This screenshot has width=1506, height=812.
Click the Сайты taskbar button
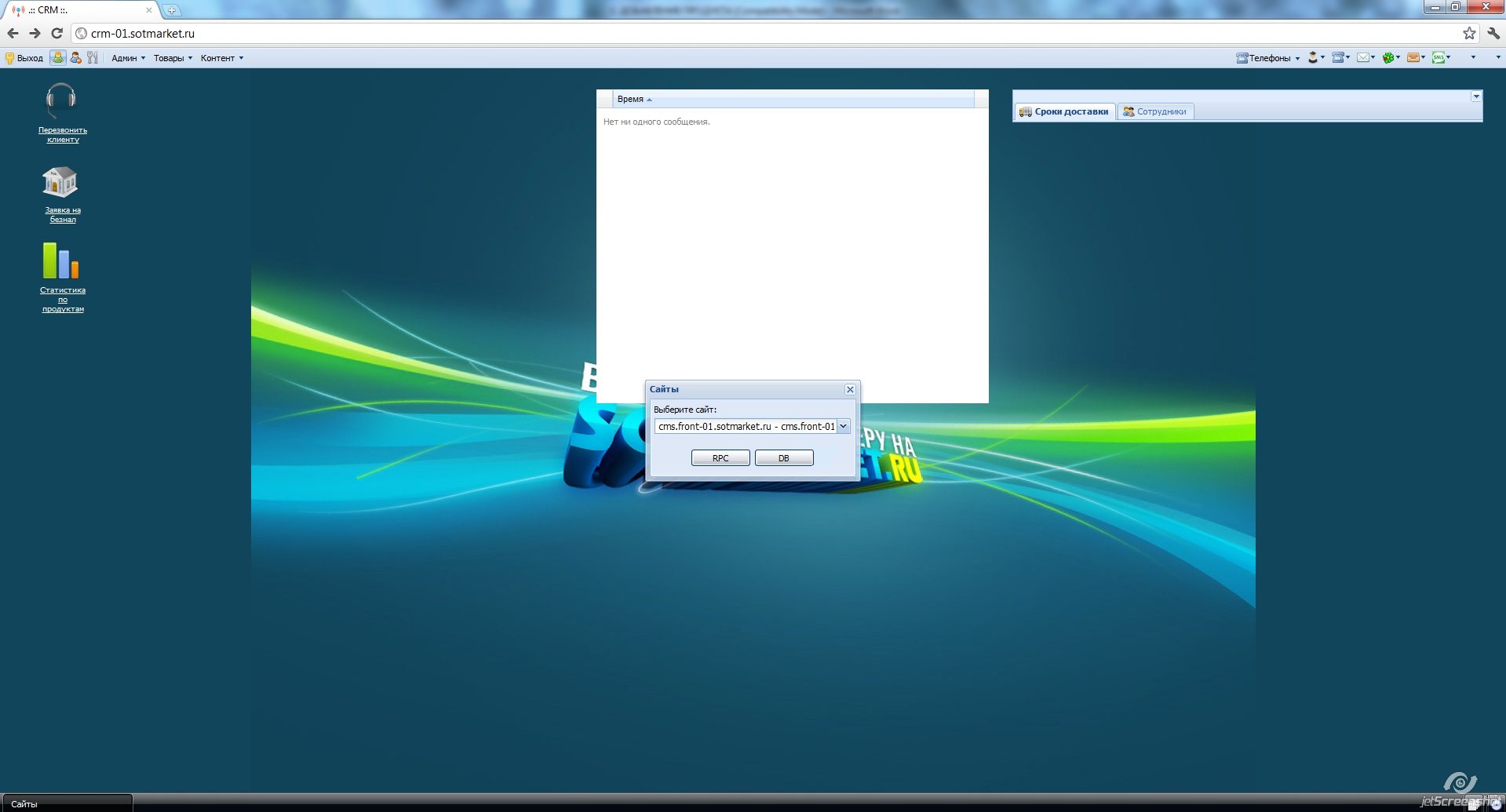66,803
